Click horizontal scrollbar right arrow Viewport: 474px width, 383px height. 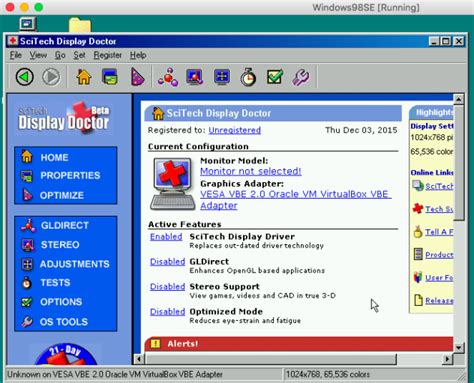(447, 359)
